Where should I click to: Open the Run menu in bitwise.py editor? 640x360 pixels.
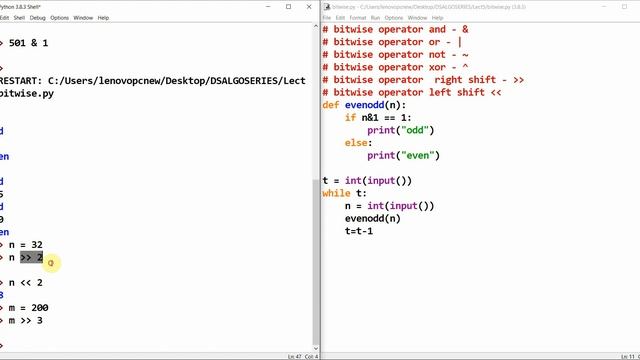[x=375, y=18]
